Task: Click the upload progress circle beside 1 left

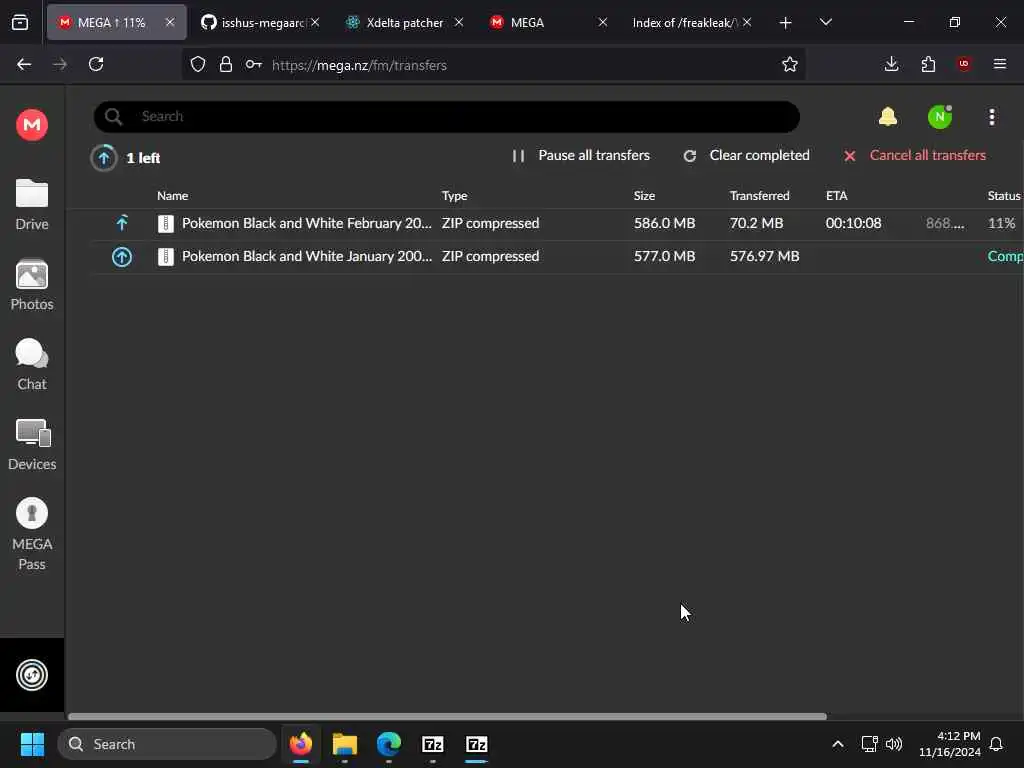Action: click(103, 157)
